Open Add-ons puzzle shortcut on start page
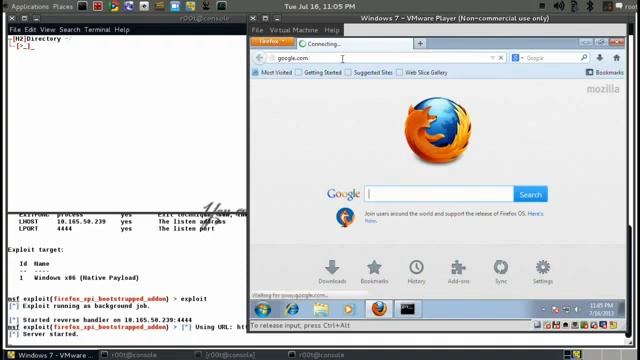 [458, 272]
